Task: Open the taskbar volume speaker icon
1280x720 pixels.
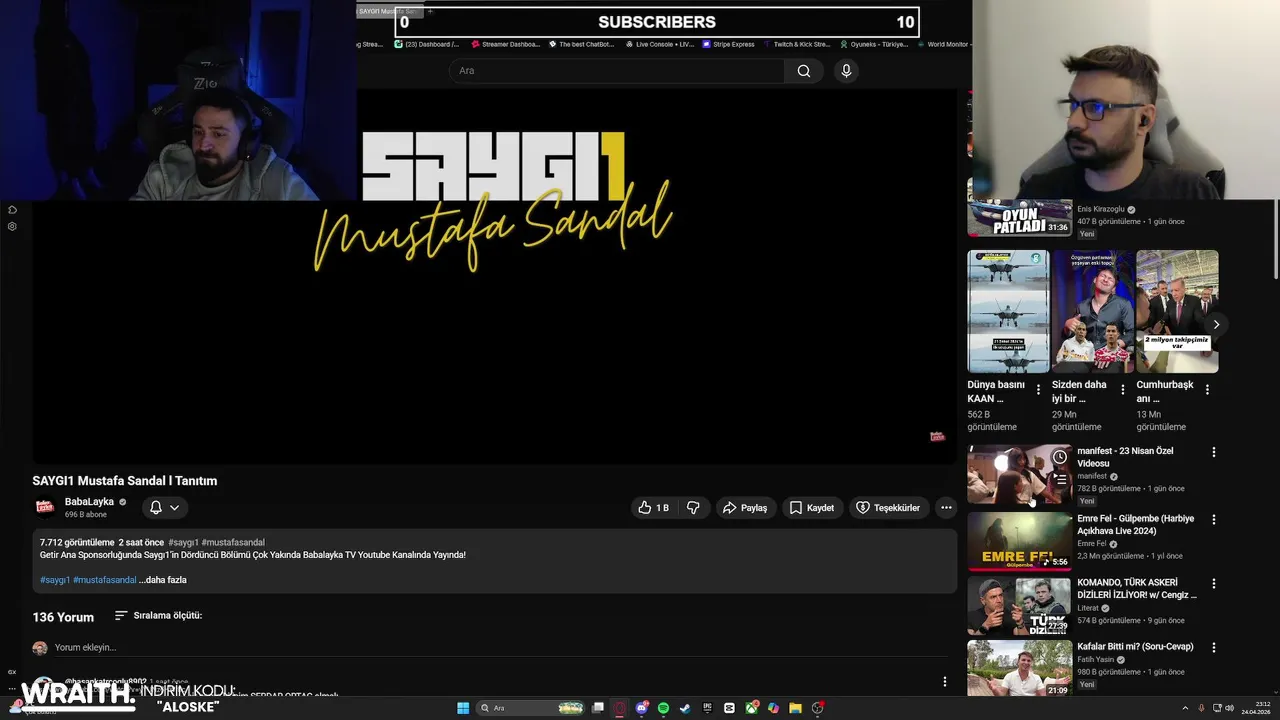Action: [1229, 708]
